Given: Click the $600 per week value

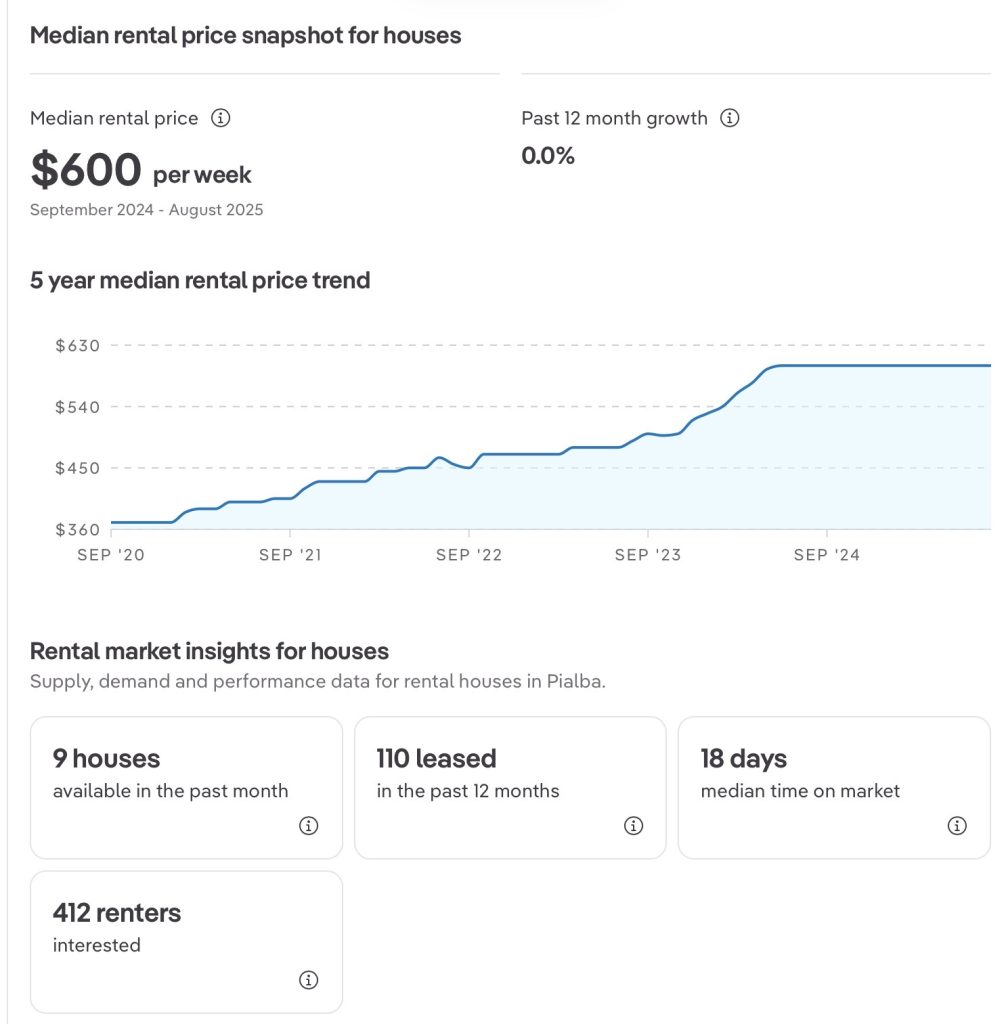Looking at the screenshot, I should (x=140, y=171).
